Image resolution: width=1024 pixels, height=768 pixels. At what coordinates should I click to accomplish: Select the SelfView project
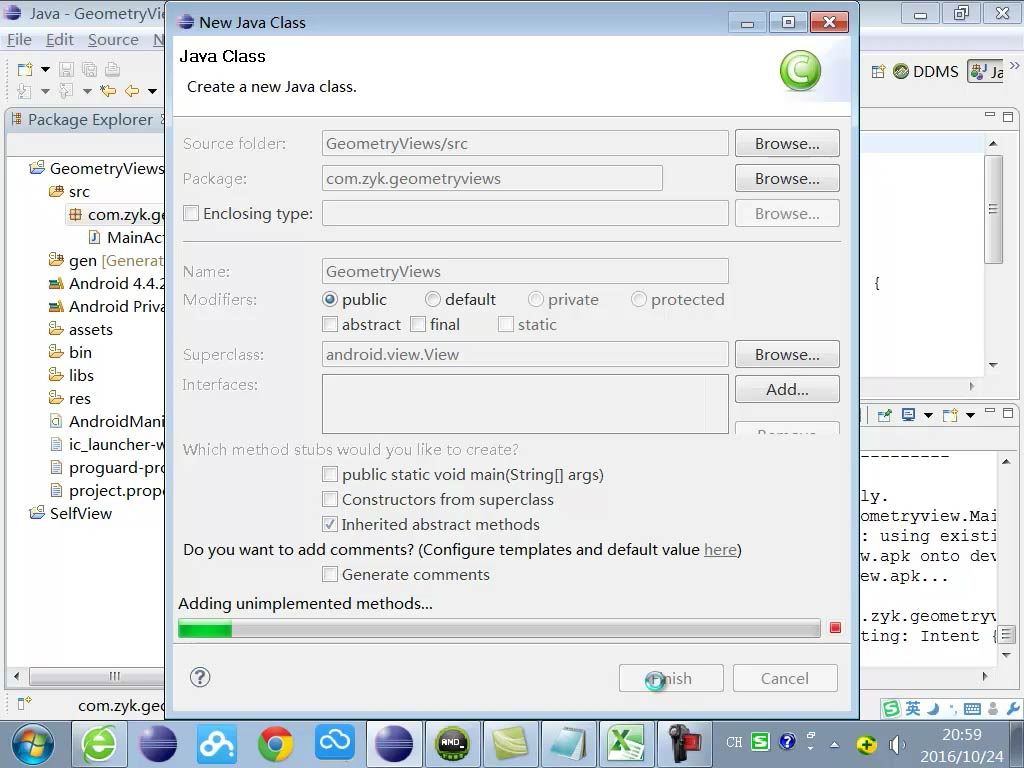71,513
